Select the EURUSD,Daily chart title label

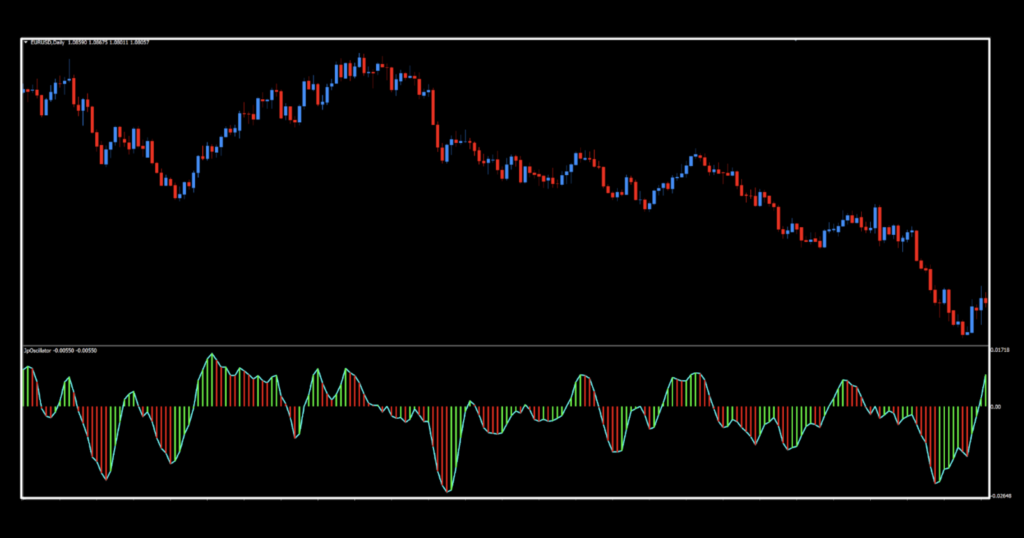point(48,42)
